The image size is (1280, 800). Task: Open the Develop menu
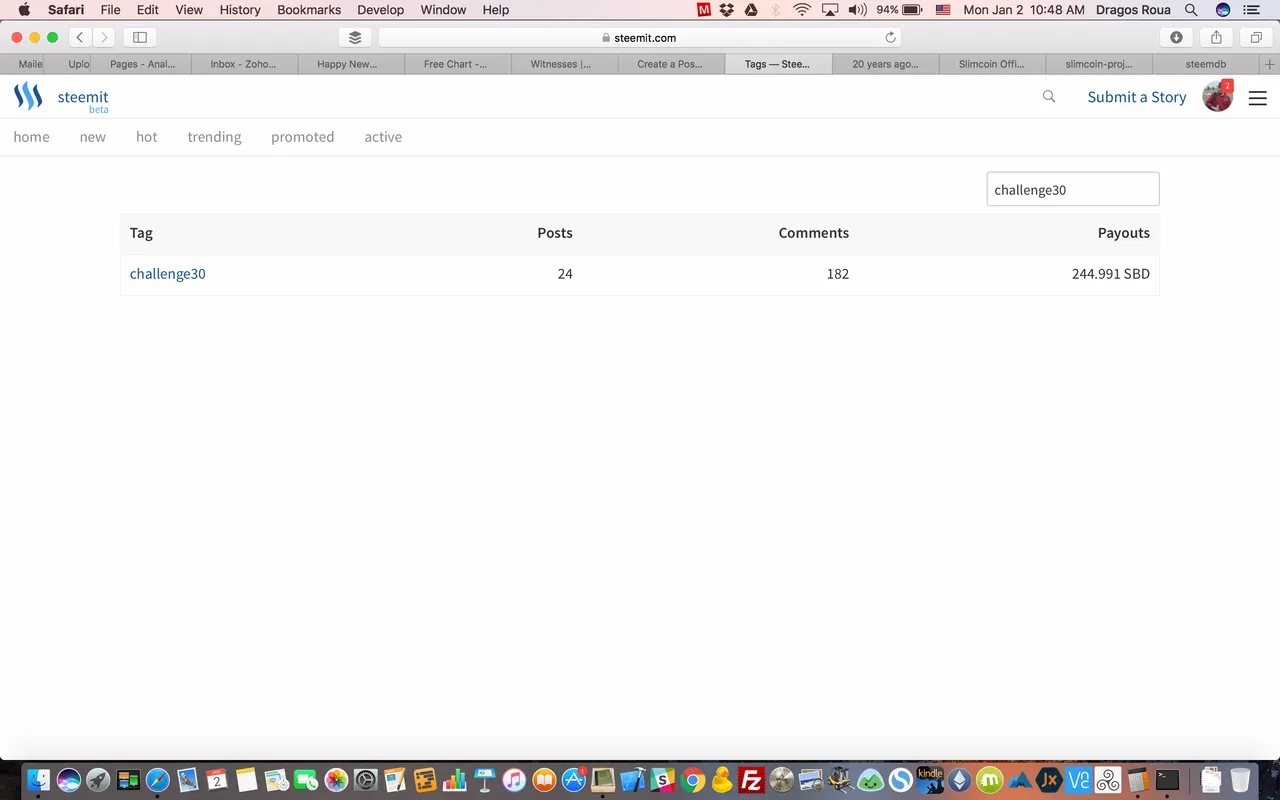click(381, 10)
